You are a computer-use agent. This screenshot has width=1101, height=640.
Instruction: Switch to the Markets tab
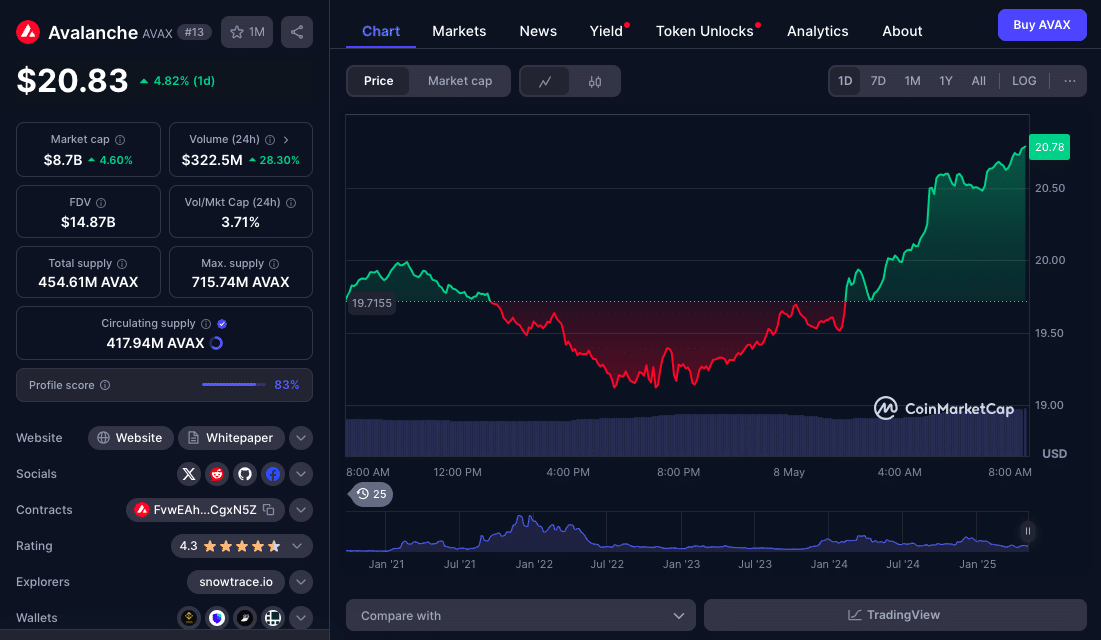[459, 31]
